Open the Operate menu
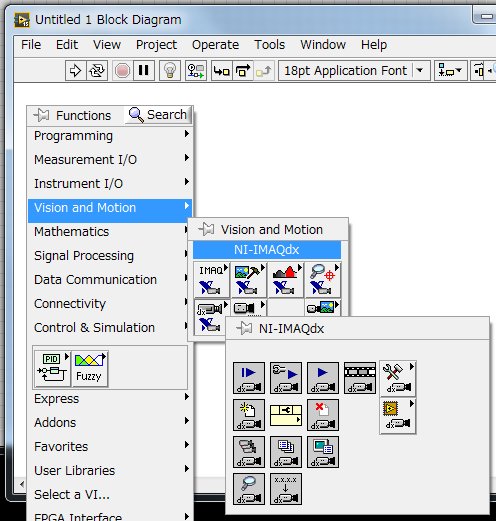This screenshot has height=521, width=496. [x=215, y=45]
